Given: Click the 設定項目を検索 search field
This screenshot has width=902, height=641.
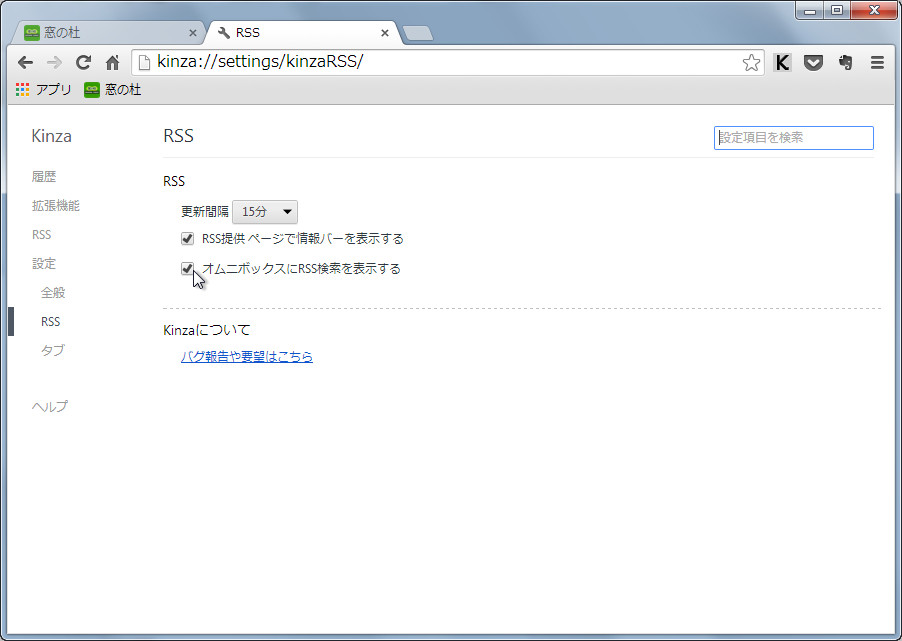Looking at the screenshot, I should pos(793,137).
